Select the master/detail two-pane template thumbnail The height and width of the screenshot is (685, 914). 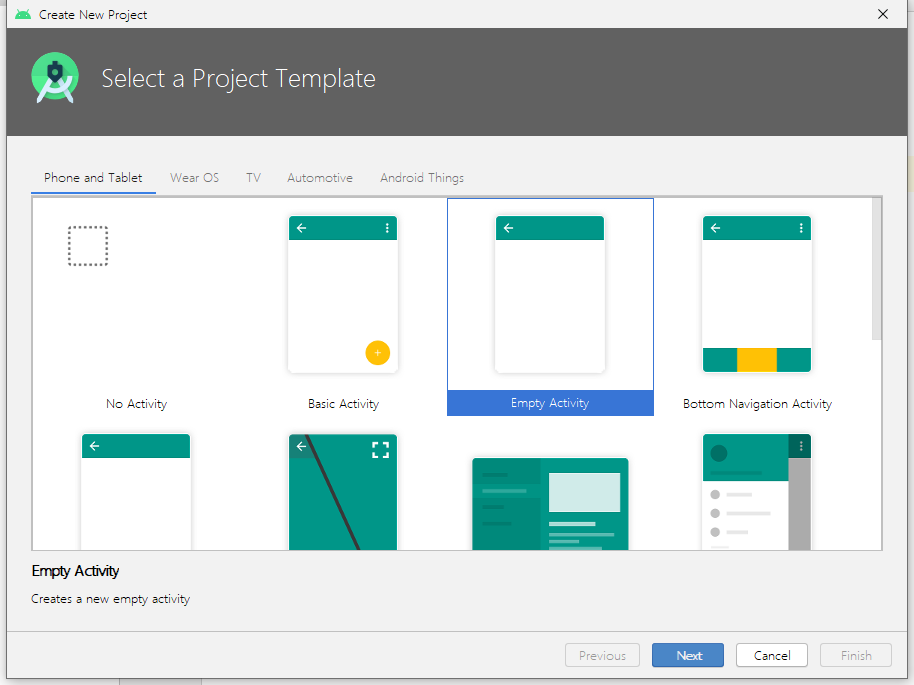(x=550, y=504)
